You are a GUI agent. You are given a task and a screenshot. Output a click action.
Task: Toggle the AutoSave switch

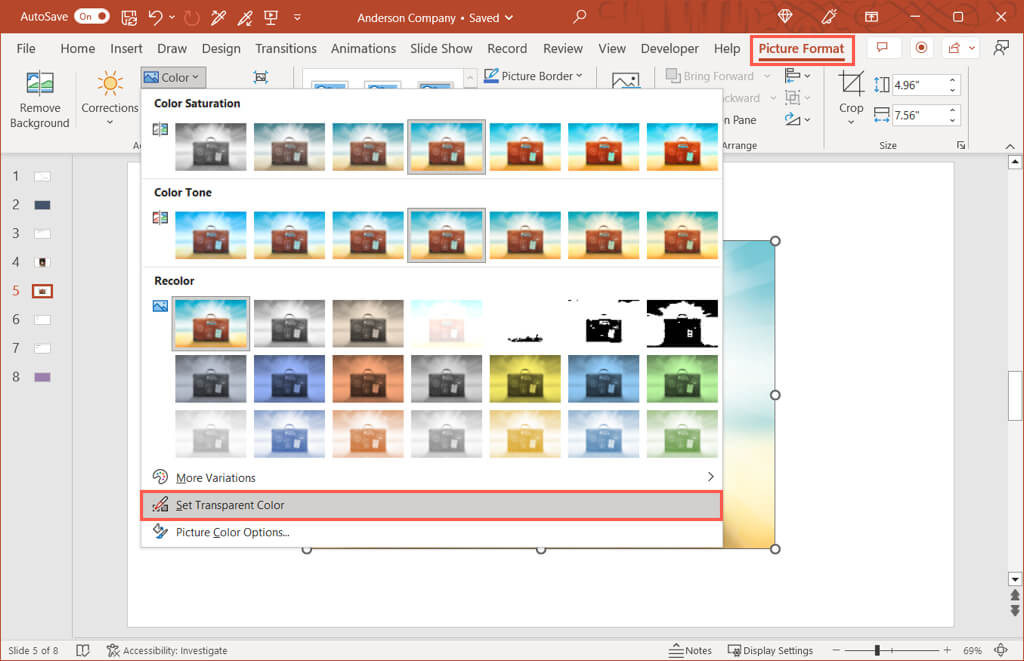(92, 17)
